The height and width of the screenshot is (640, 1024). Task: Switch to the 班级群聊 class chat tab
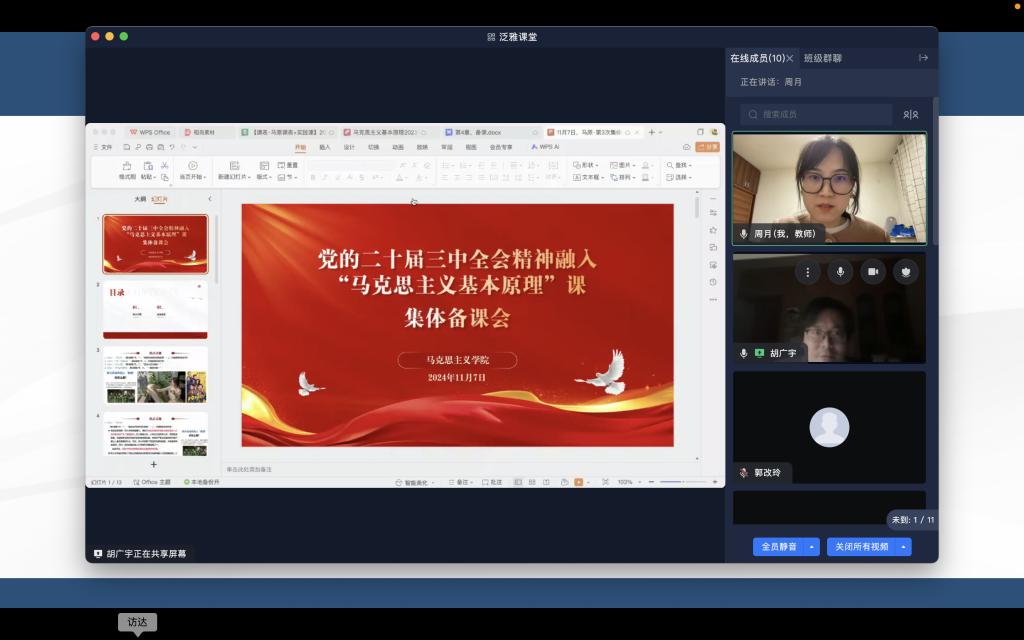822,58
